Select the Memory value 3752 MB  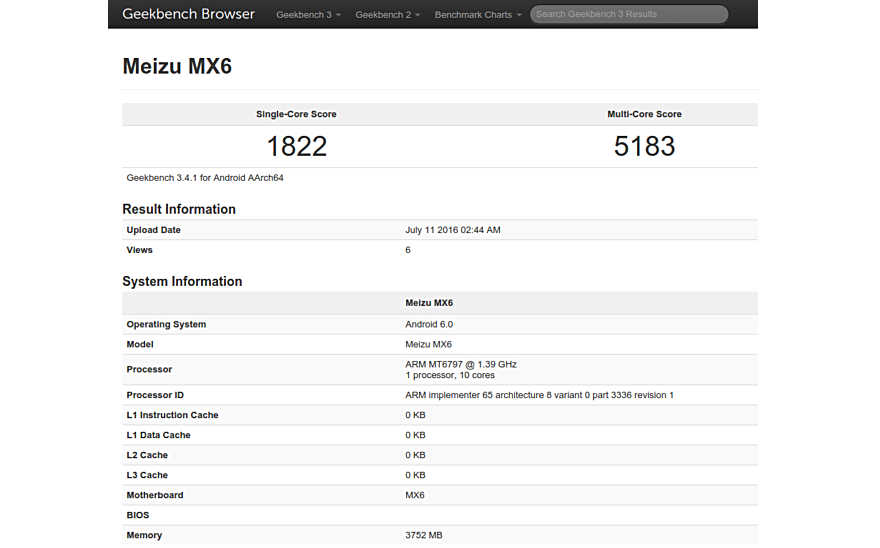click(424, 536)
